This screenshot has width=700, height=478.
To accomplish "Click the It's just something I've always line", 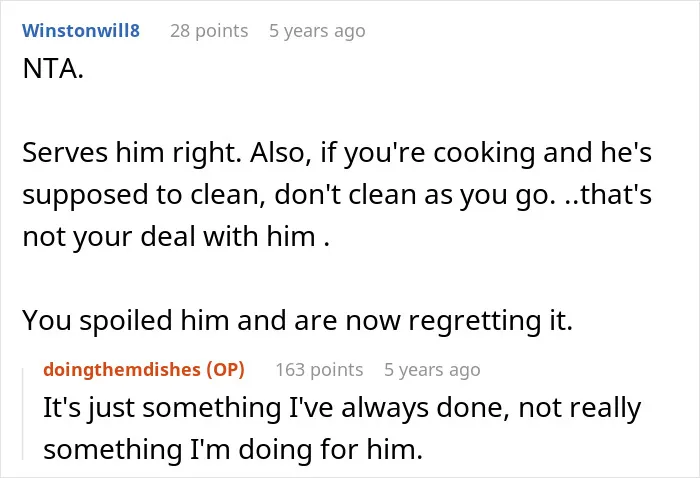I will click(342, 408).
